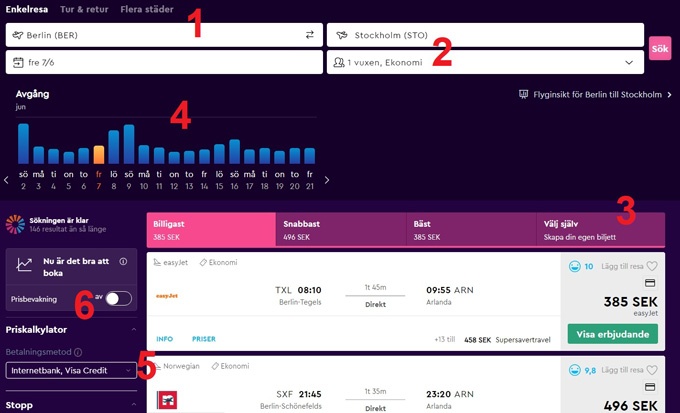680x413 pixels.
Task: Click the info icon in booking advice box
Action: (x=123, y=262)
